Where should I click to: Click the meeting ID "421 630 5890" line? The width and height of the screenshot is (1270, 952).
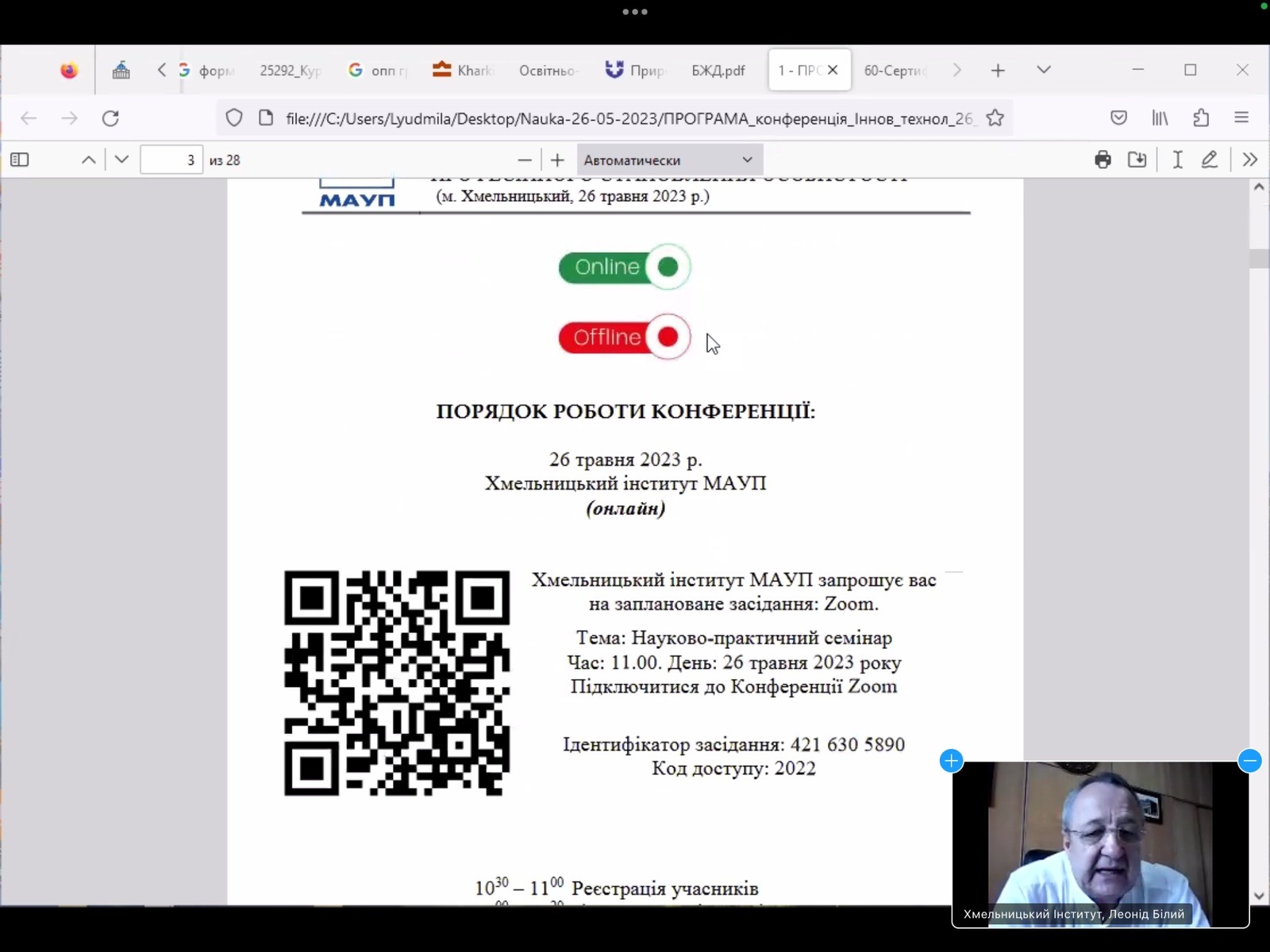pos(734,744)
